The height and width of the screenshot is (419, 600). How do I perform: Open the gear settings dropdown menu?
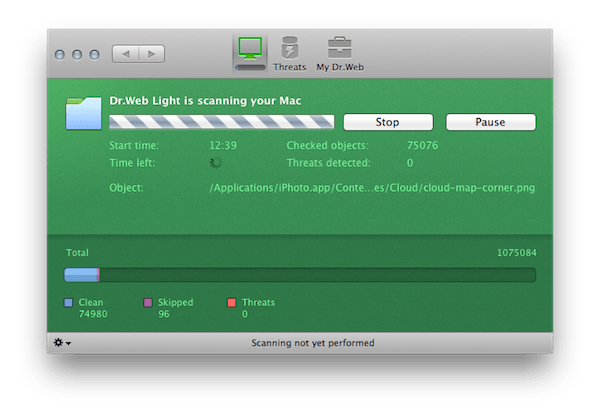(x=62, y=342)
